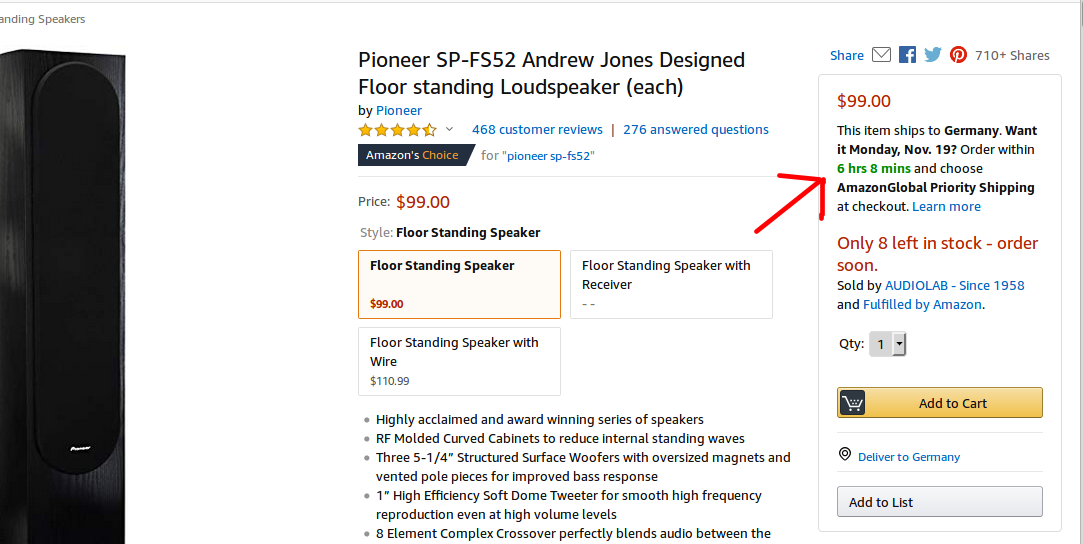Click the star rating icons
The height and width of the screenshot is (544, 1083).
[397, 130]
